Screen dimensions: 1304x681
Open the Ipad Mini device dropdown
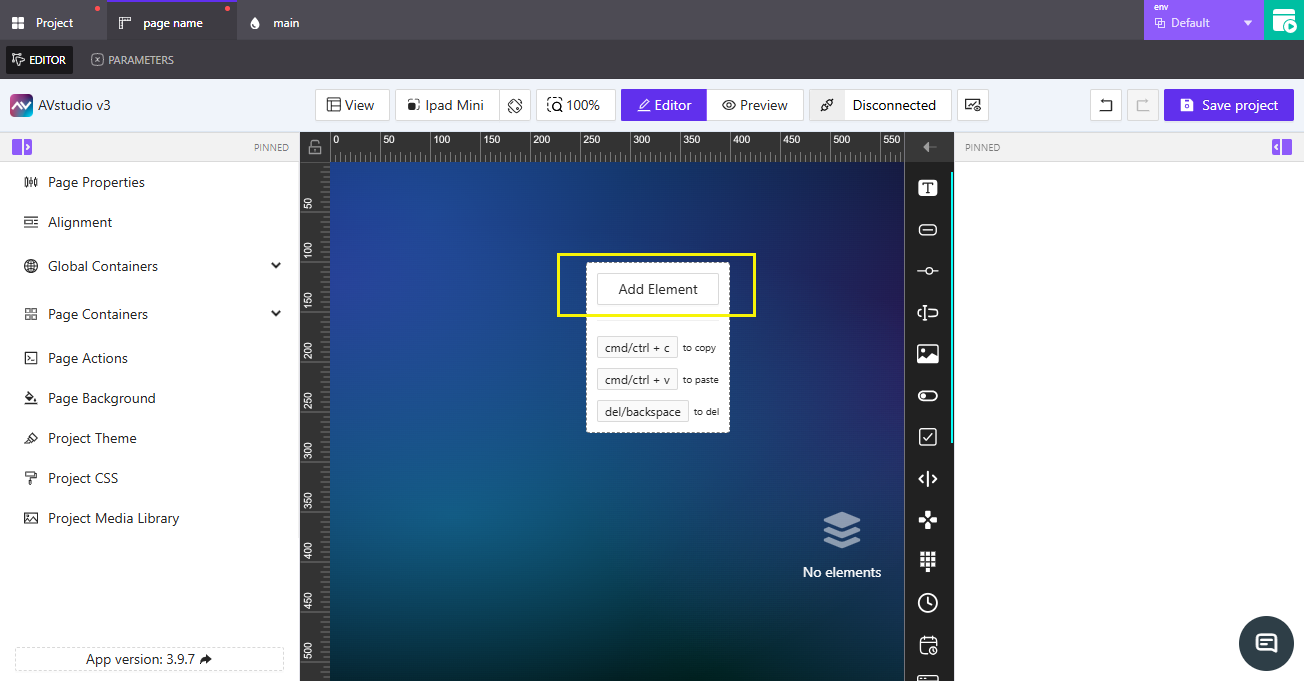click(446, 105)
